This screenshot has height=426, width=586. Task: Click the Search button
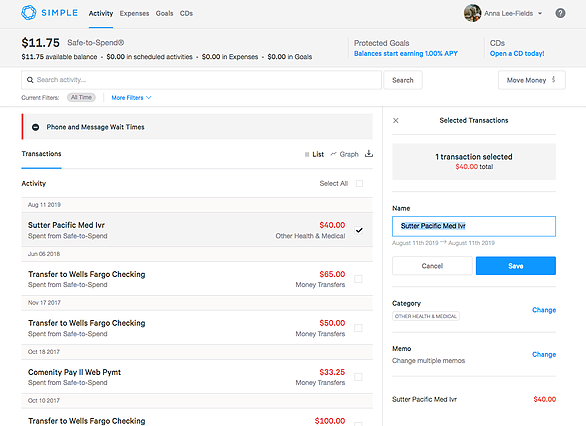tap(403, 80)
